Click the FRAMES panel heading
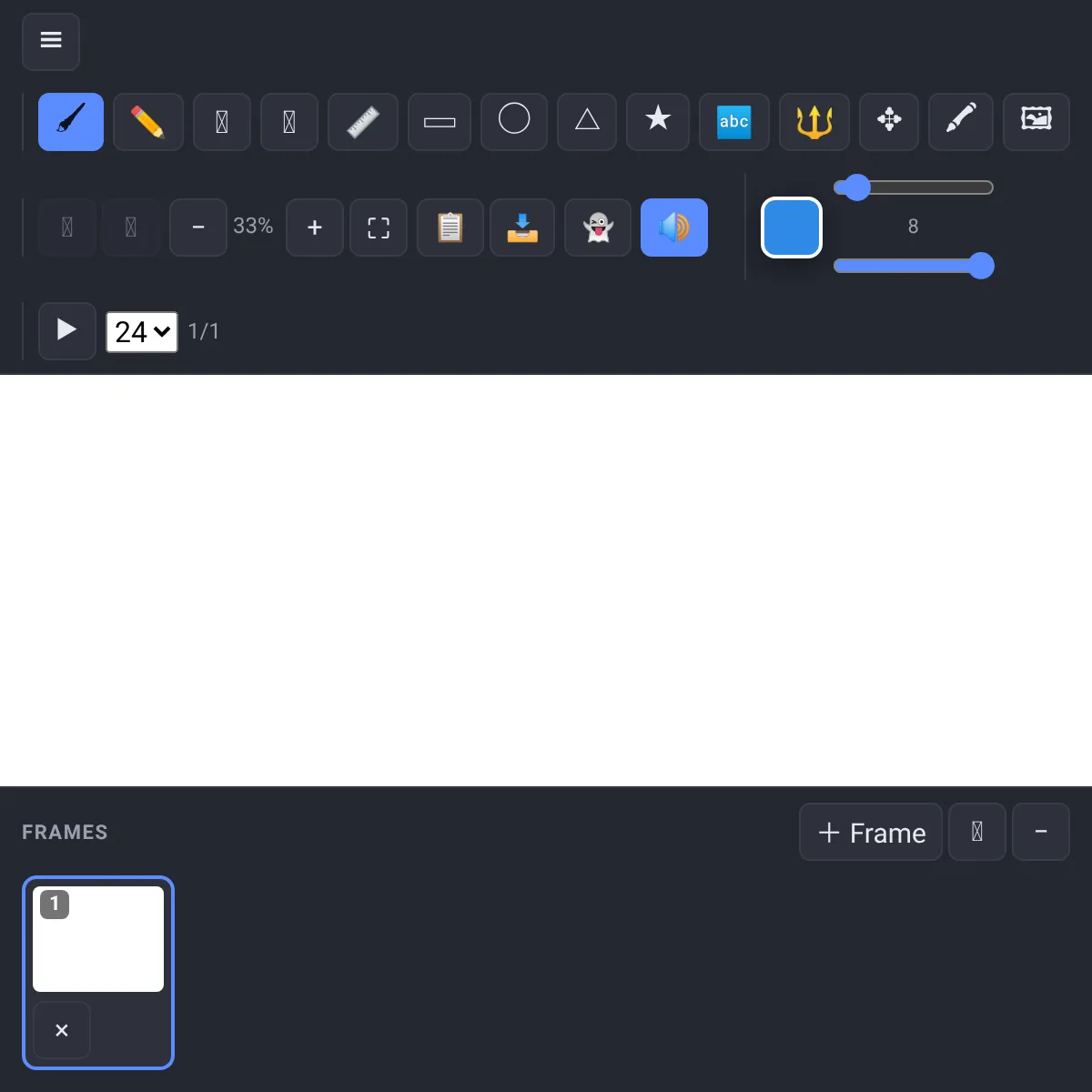Image resolution: width=1092 pixels, height=1092 pixels. pos(65,832)
